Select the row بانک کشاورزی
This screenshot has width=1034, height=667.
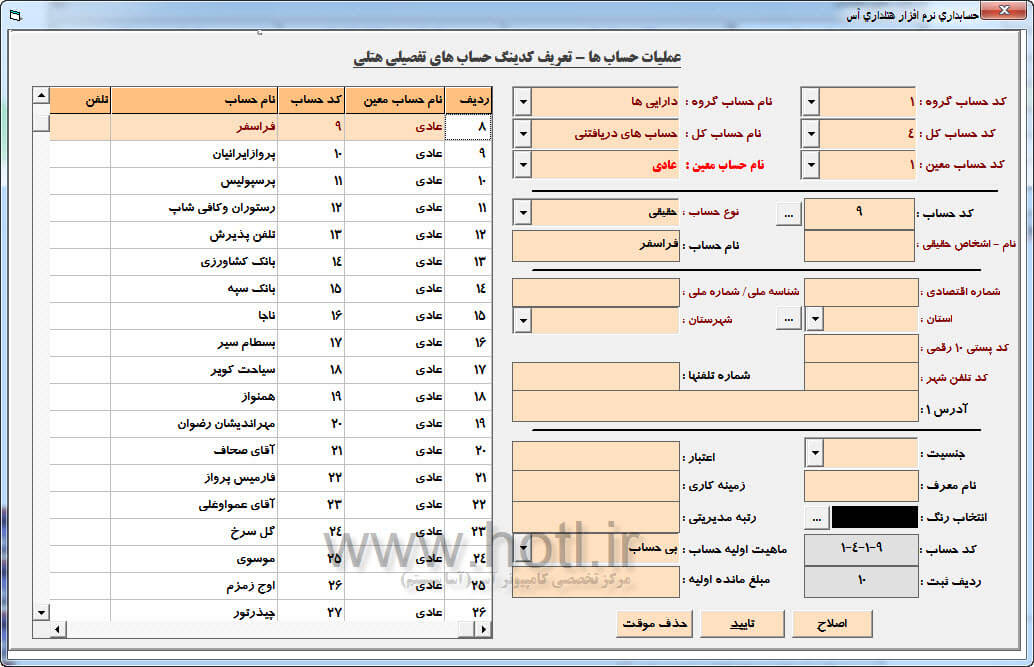point(270,262)
